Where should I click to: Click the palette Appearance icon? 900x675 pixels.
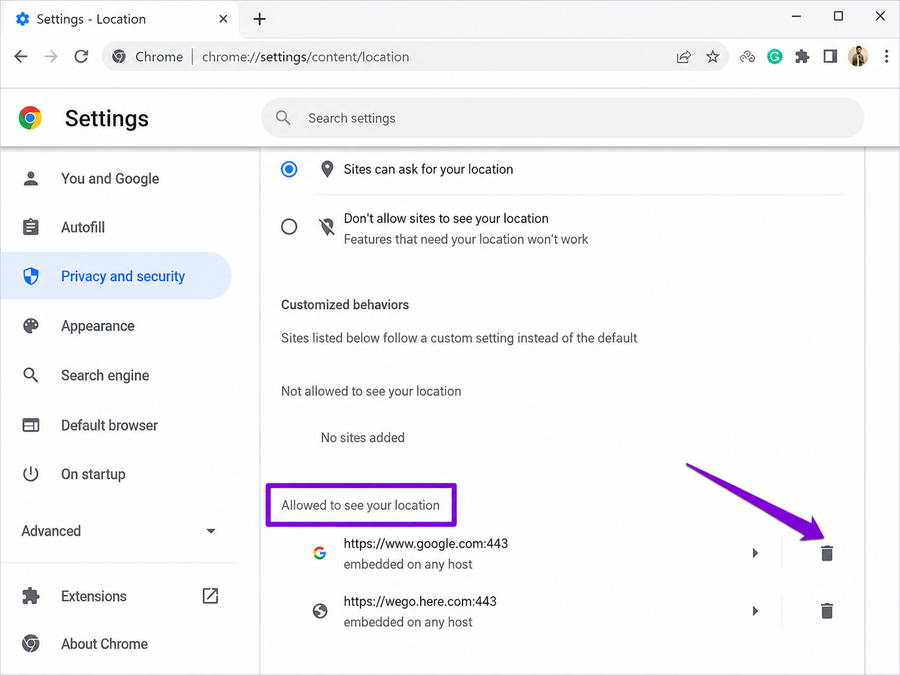(31, 326)
